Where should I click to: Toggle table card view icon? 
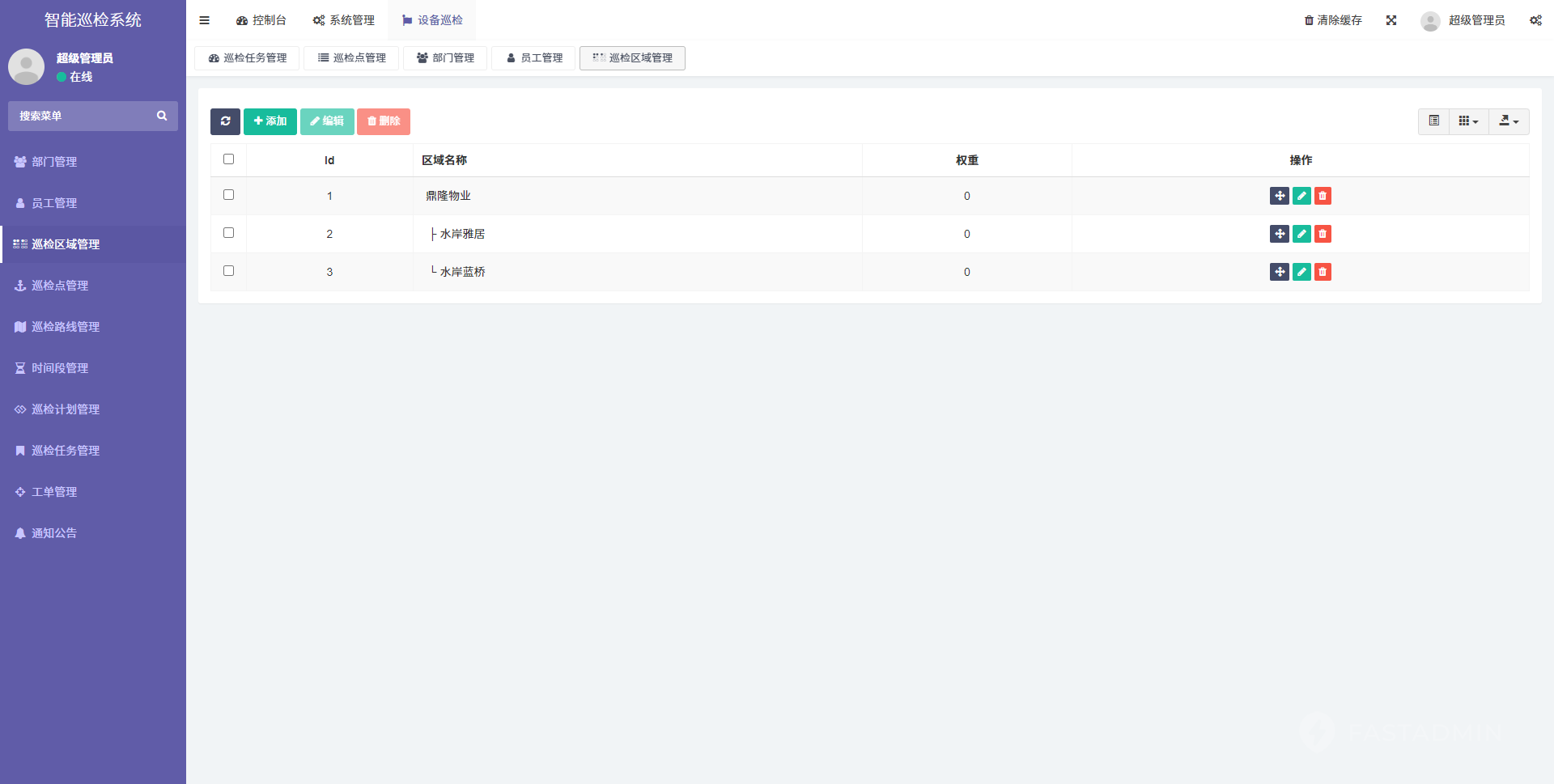pos(1433,121)
